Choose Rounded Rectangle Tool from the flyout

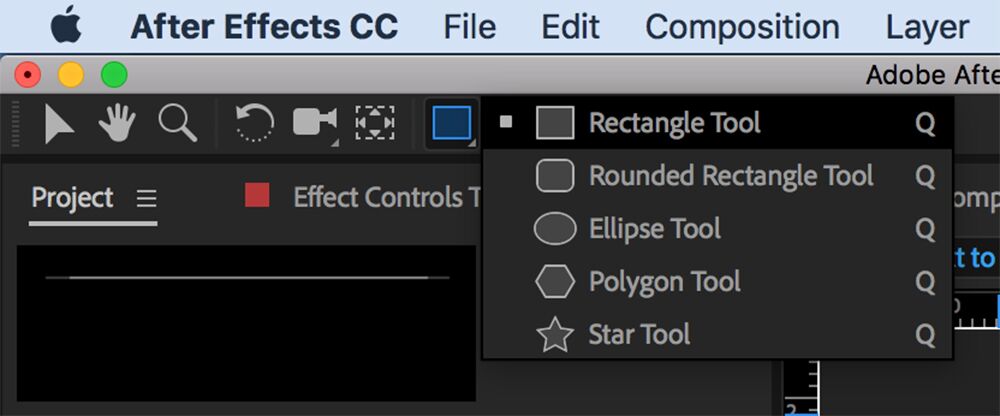pos(731,176)
